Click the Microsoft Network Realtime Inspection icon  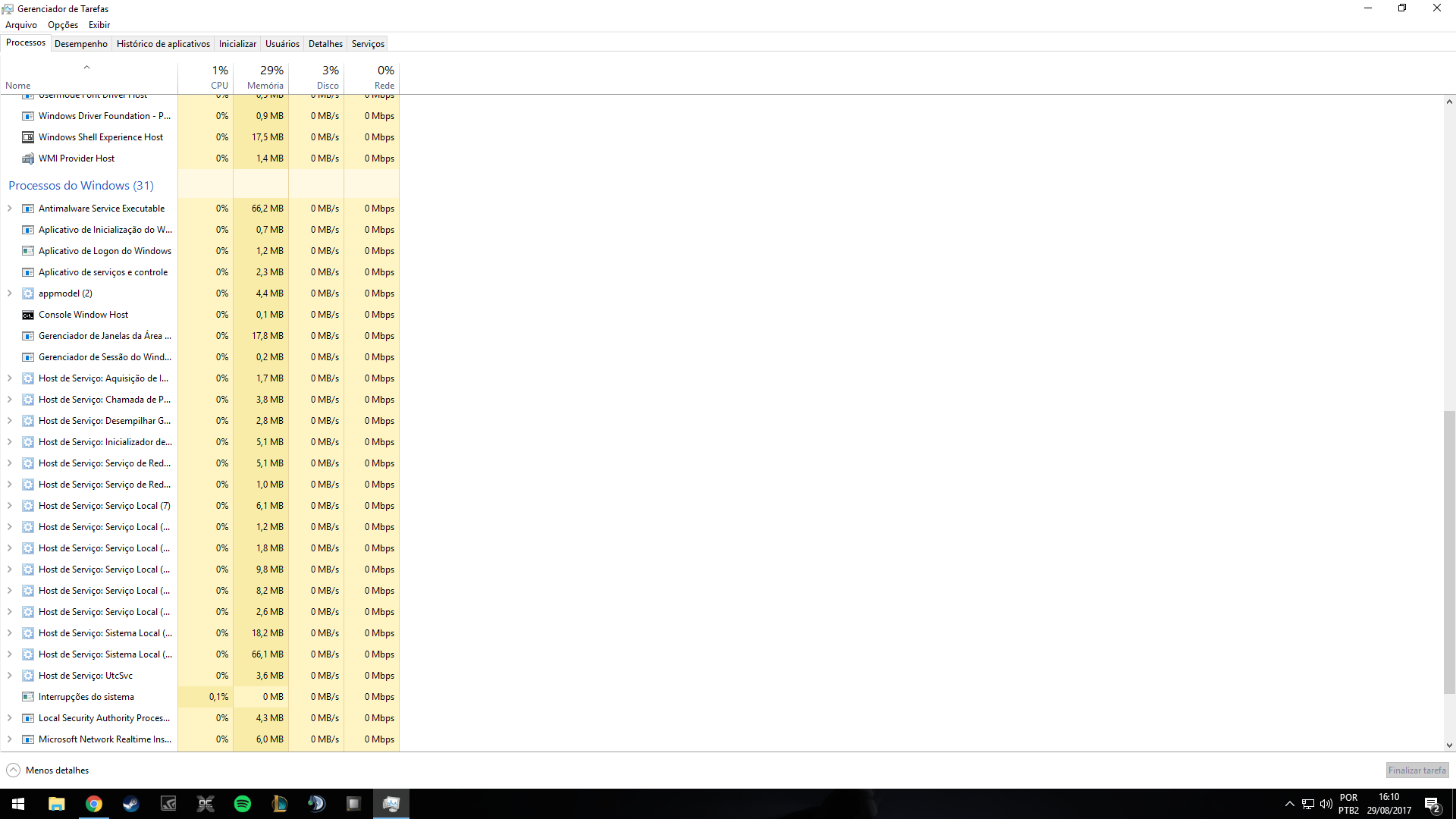point(28,739)
